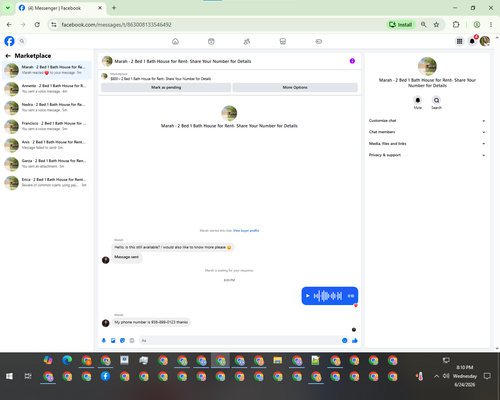Send a thumbs-up like

pos(355,340)
